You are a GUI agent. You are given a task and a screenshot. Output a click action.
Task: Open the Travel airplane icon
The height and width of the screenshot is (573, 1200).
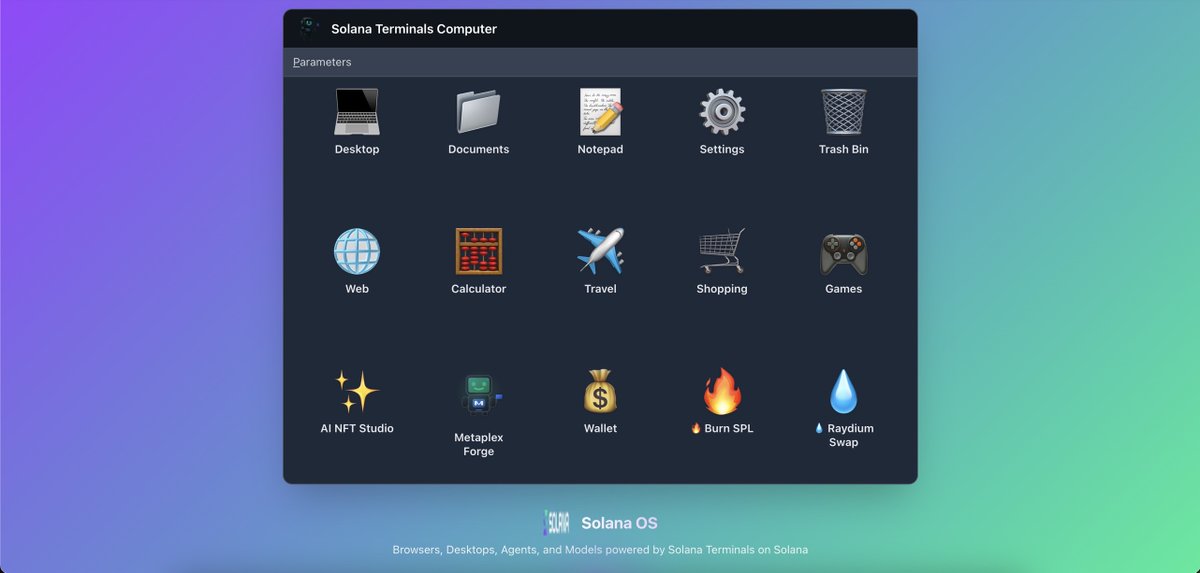tap(600, 251)
